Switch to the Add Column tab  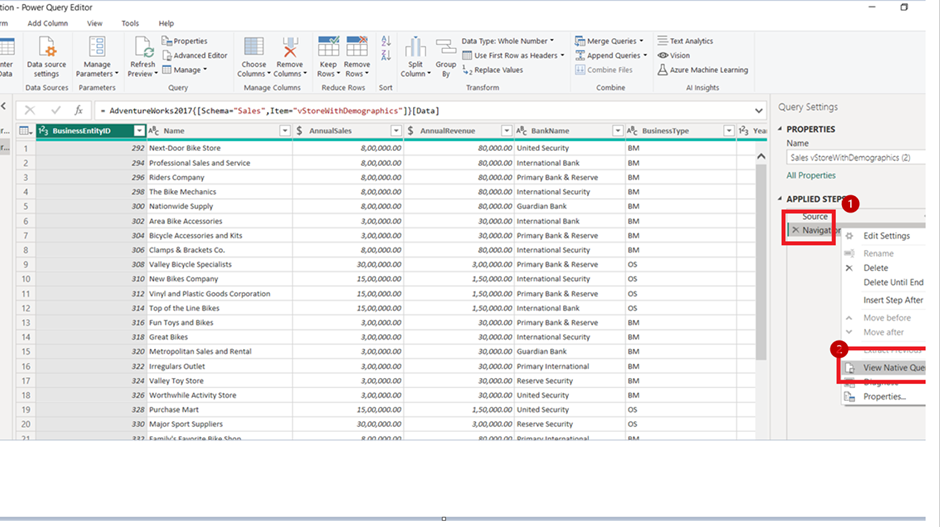pos(48,23)
